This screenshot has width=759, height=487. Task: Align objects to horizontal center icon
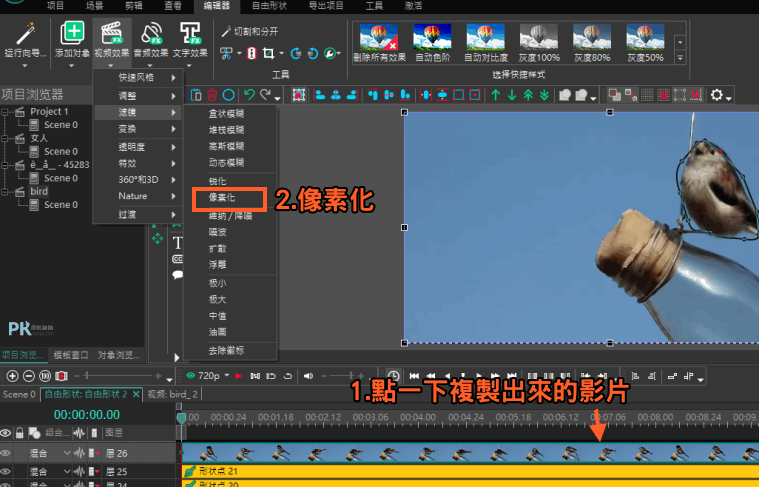click(x=336, y=95)
